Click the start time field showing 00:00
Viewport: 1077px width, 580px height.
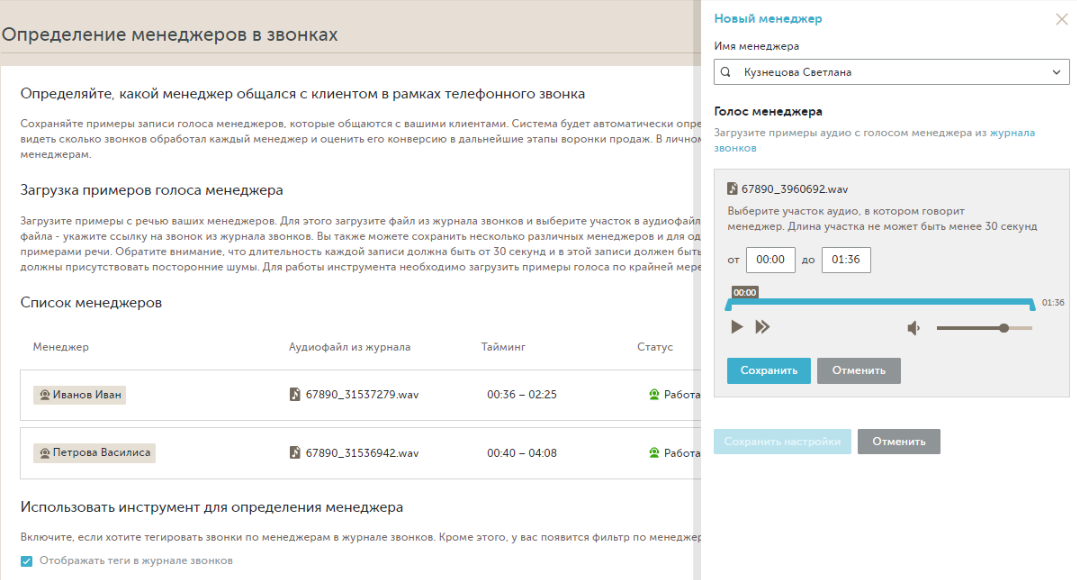tap(770, 260)
